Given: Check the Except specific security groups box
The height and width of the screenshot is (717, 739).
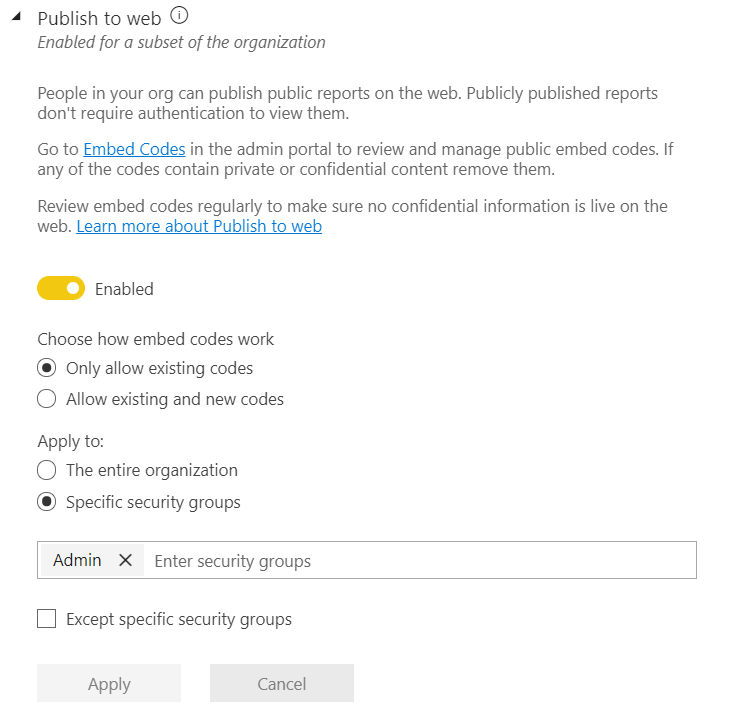Looking at the screenshot, I should click(x=46, y=619).
